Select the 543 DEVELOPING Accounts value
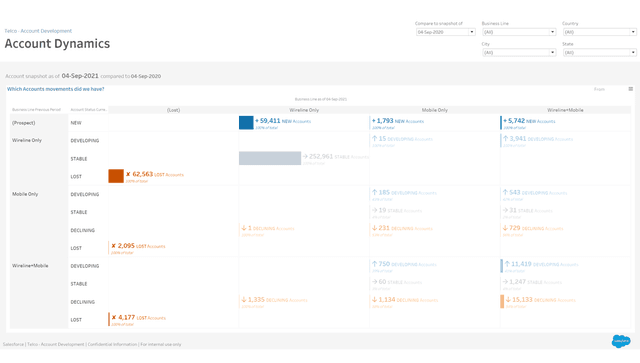The width and height of the screenshot is (640, 363). point(535,192)
